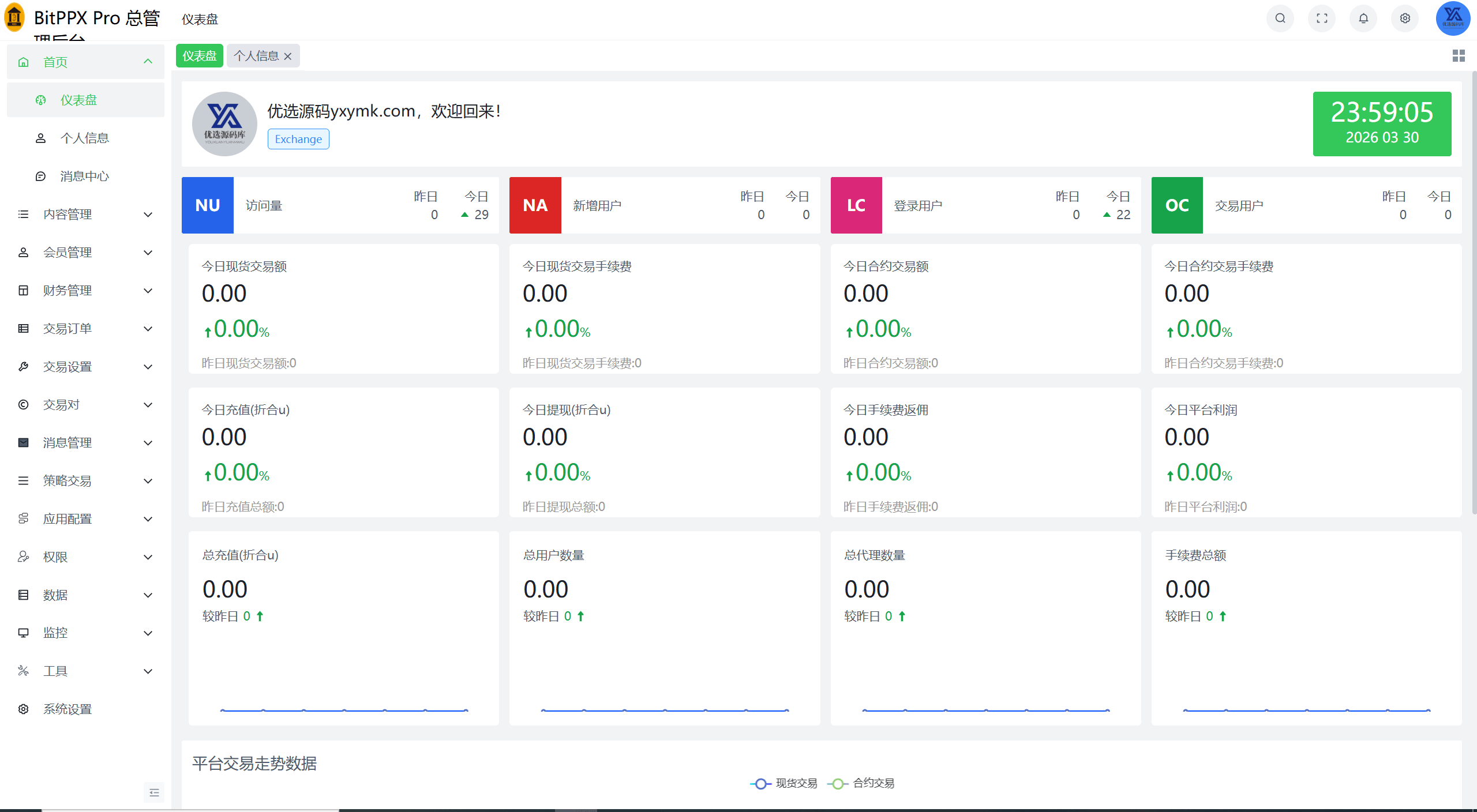Open 消息中心 in the sidebar

pyautogui.click(x=85, y=176)
